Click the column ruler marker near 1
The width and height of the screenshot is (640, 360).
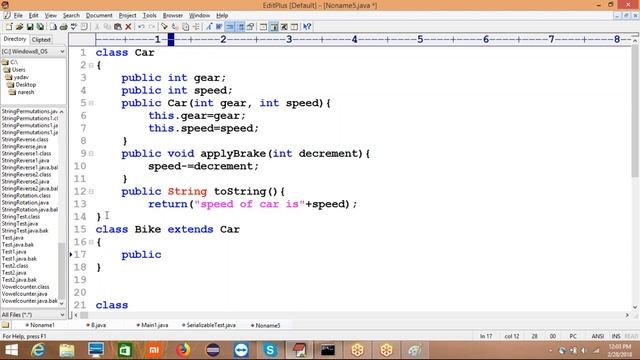171,40
